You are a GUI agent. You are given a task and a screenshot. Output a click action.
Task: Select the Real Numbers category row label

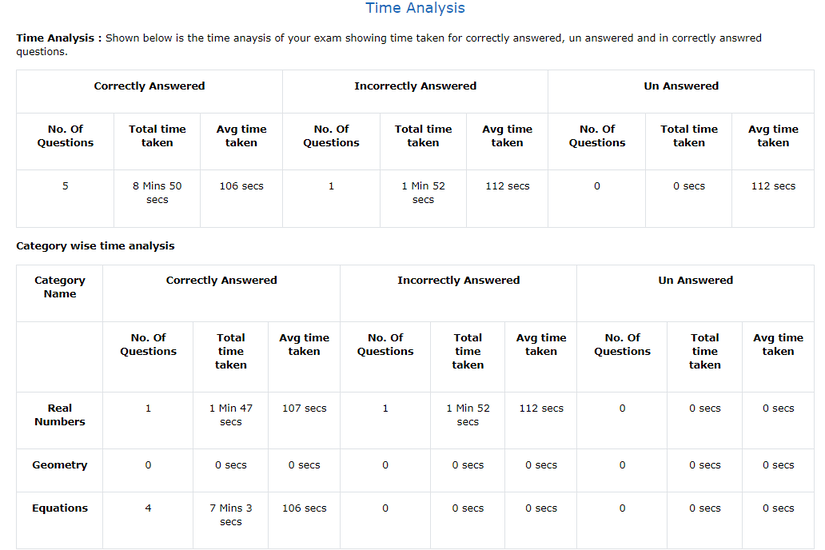click(60, 415)
